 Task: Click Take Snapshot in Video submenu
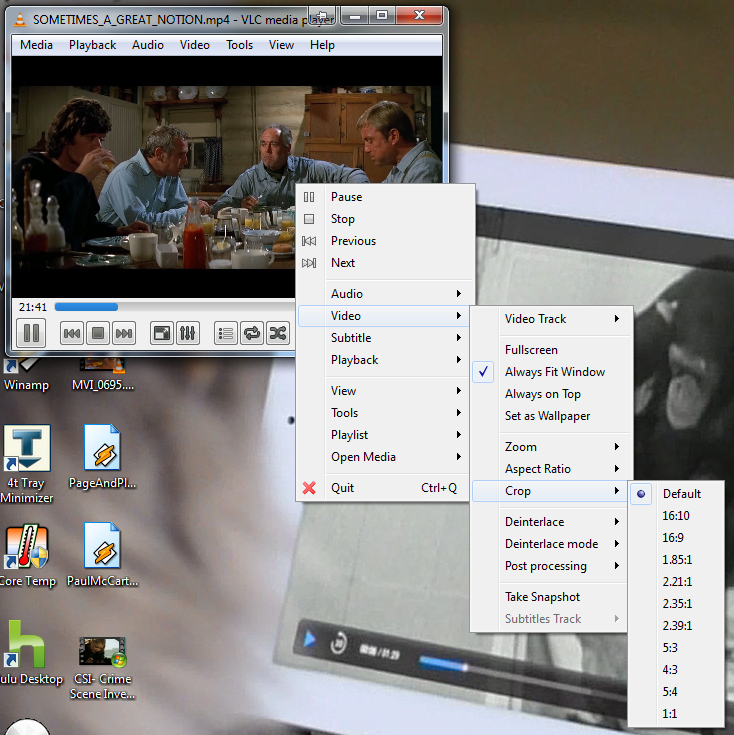(x=549, y=597)
